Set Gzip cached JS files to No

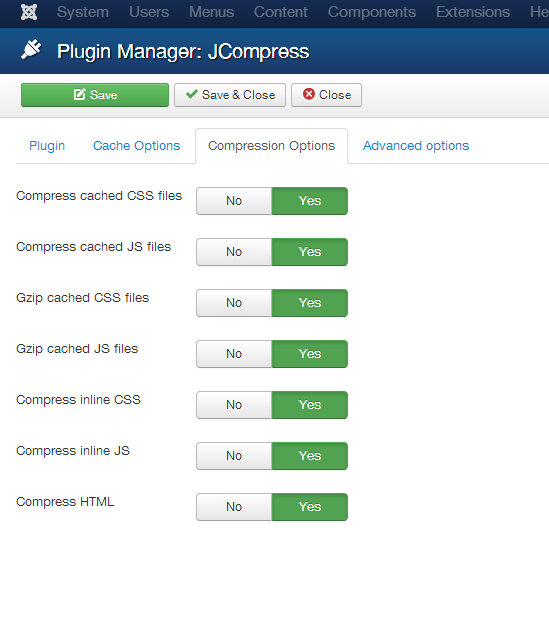[x=234, y=354]
